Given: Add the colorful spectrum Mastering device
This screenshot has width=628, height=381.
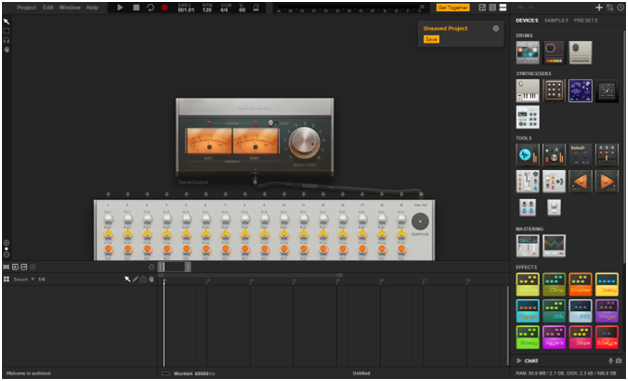Looking at the screenshot, I should coord(554,246).
